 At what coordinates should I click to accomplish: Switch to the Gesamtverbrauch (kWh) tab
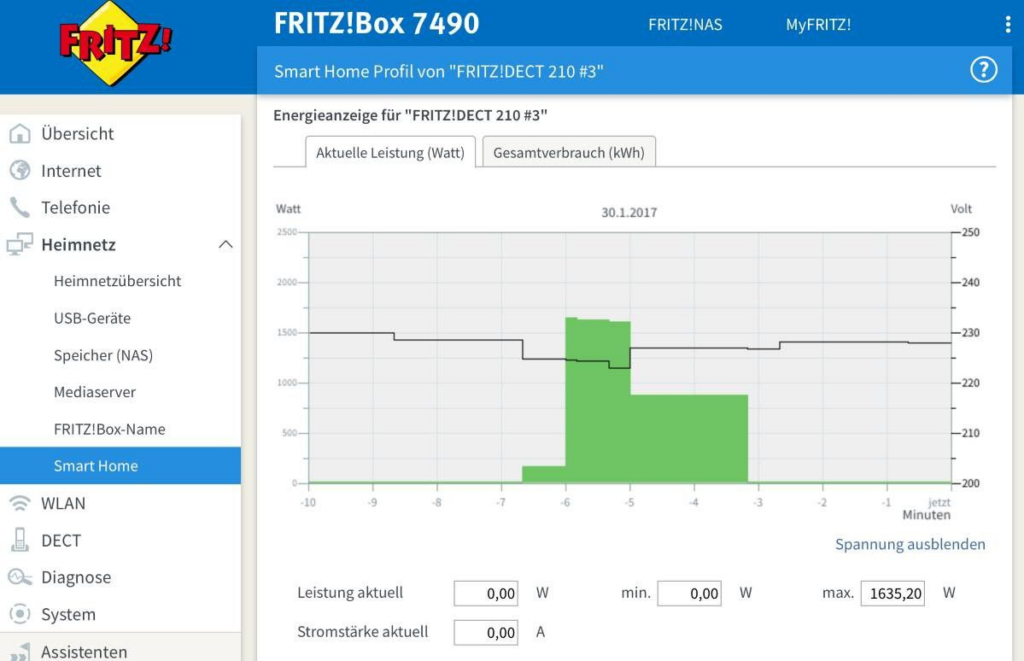point(568,152)
